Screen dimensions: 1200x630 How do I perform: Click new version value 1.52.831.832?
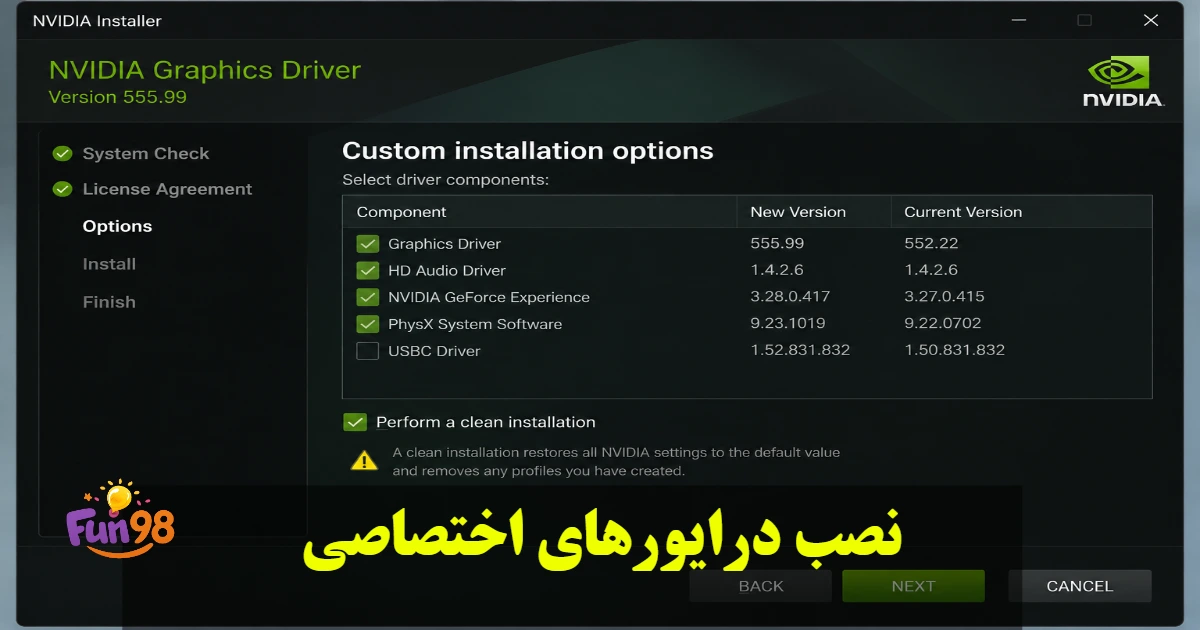800,351
